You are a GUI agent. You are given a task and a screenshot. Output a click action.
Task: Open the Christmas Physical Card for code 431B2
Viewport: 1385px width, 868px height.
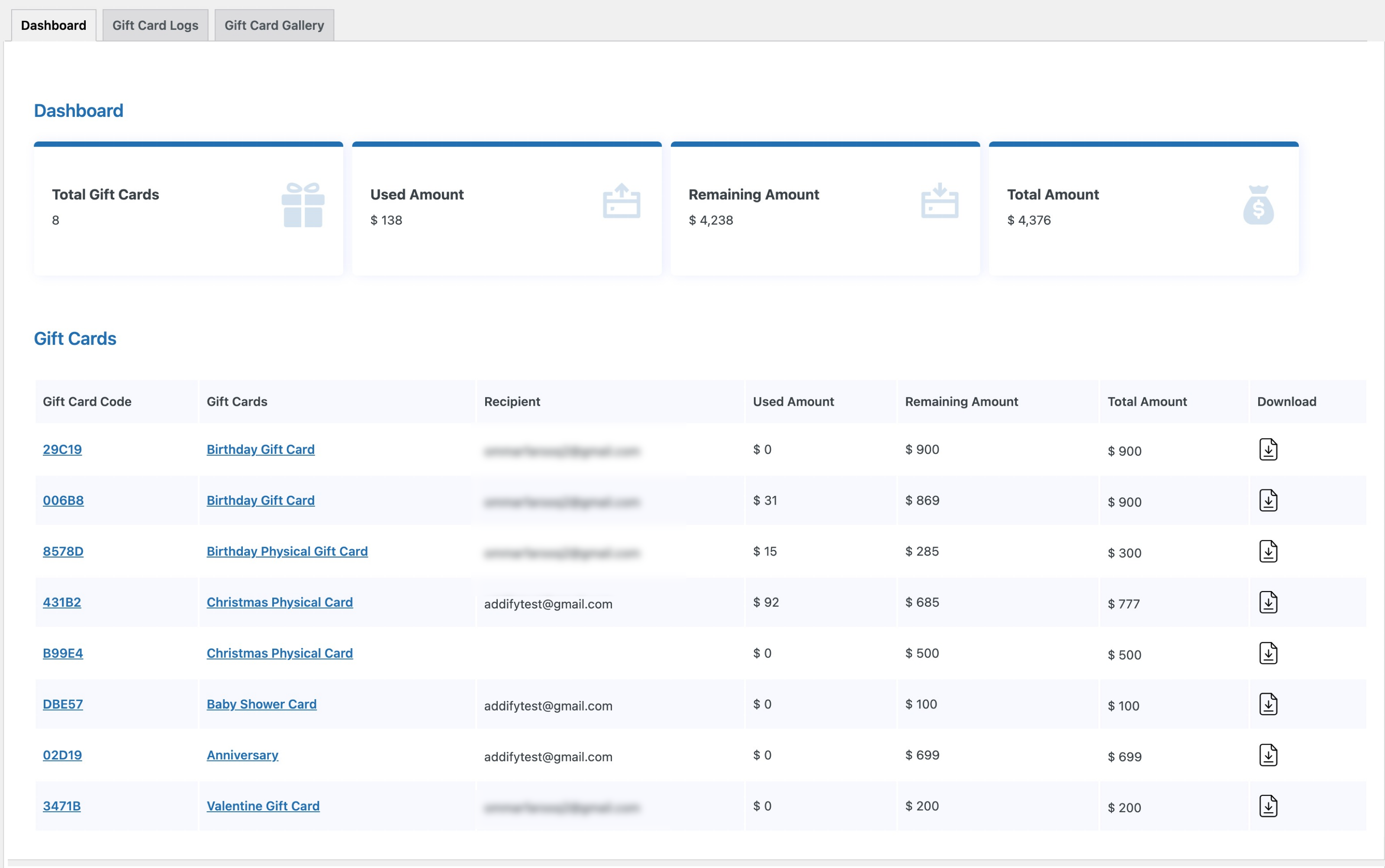coord(279,601)
